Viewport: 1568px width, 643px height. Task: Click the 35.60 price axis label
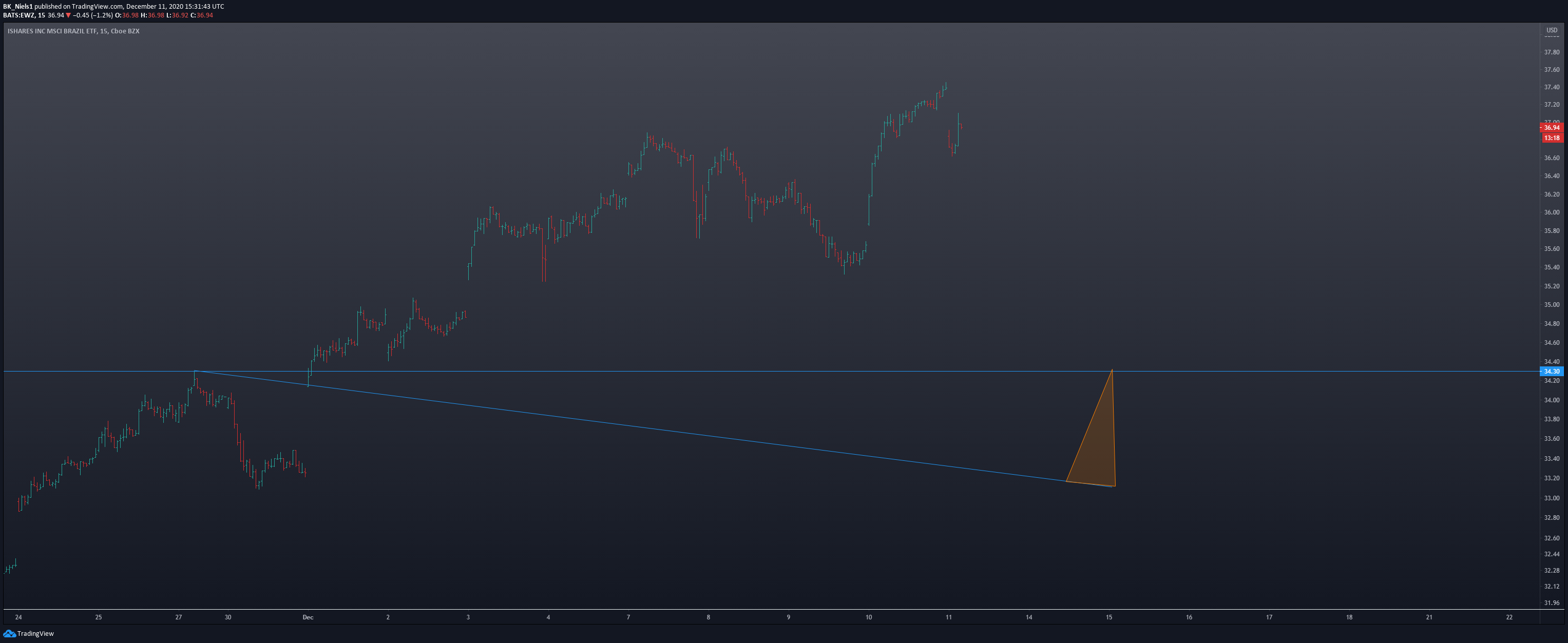(x=1552, y=249)
